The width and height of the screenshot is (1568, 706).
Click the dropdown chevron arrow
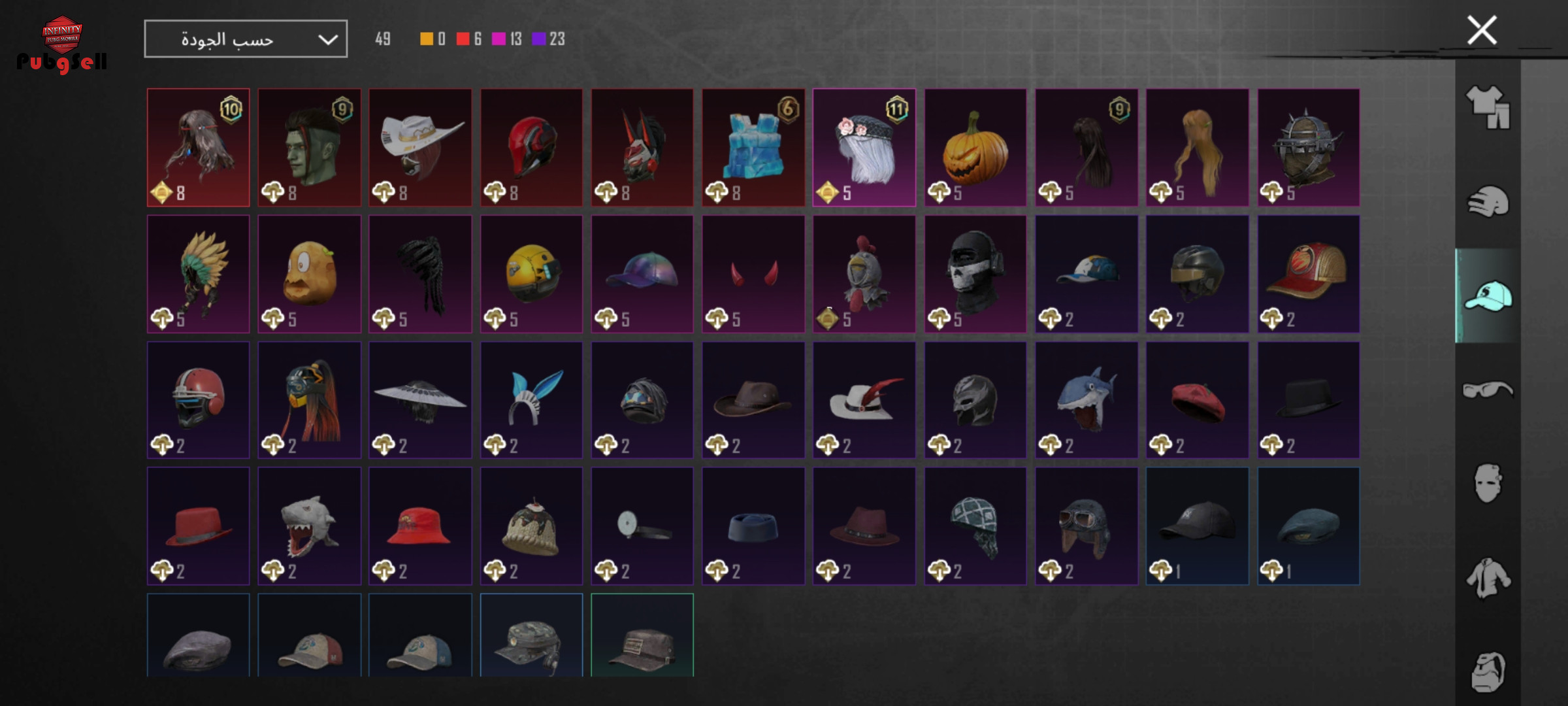click(x=327, y=40)
